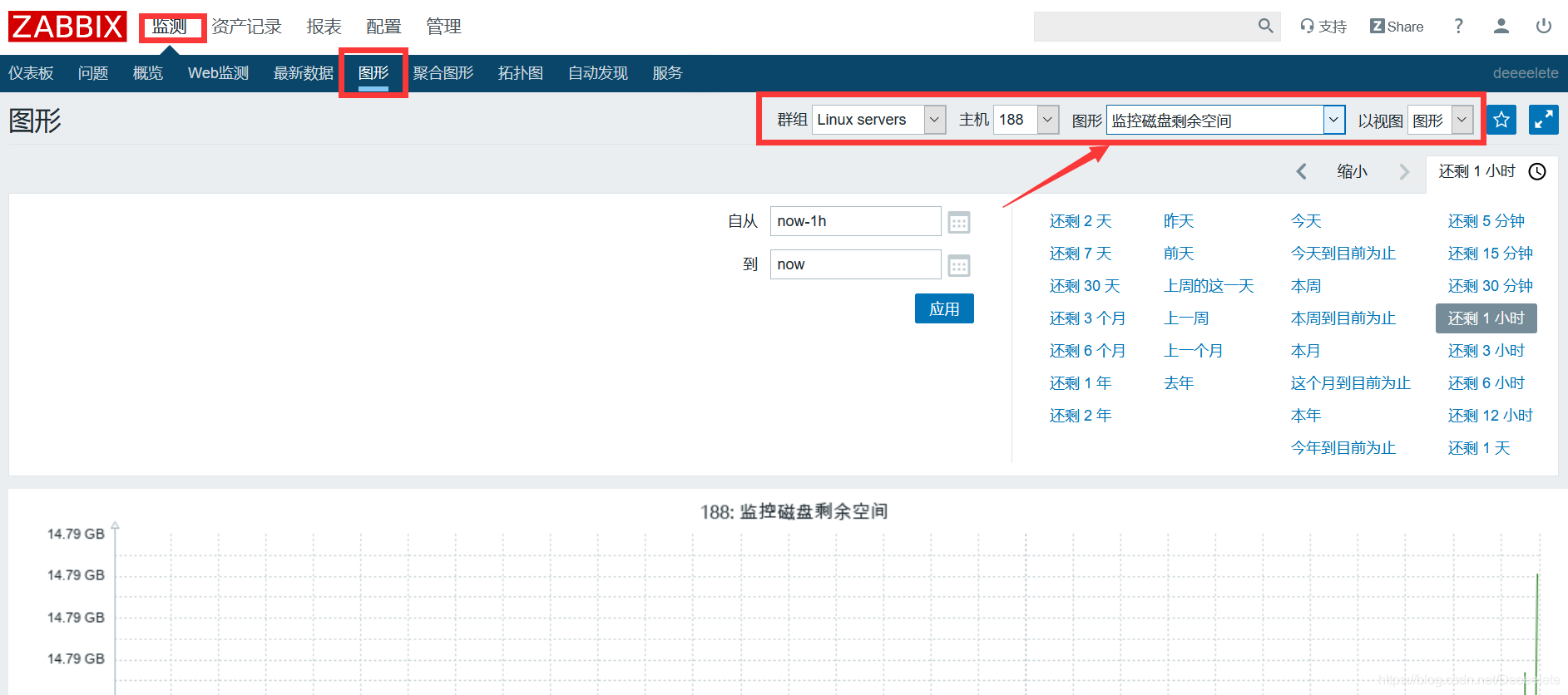Open the 报表 top menu
This screenshot has width=1568, height=695.
[324, 27]
